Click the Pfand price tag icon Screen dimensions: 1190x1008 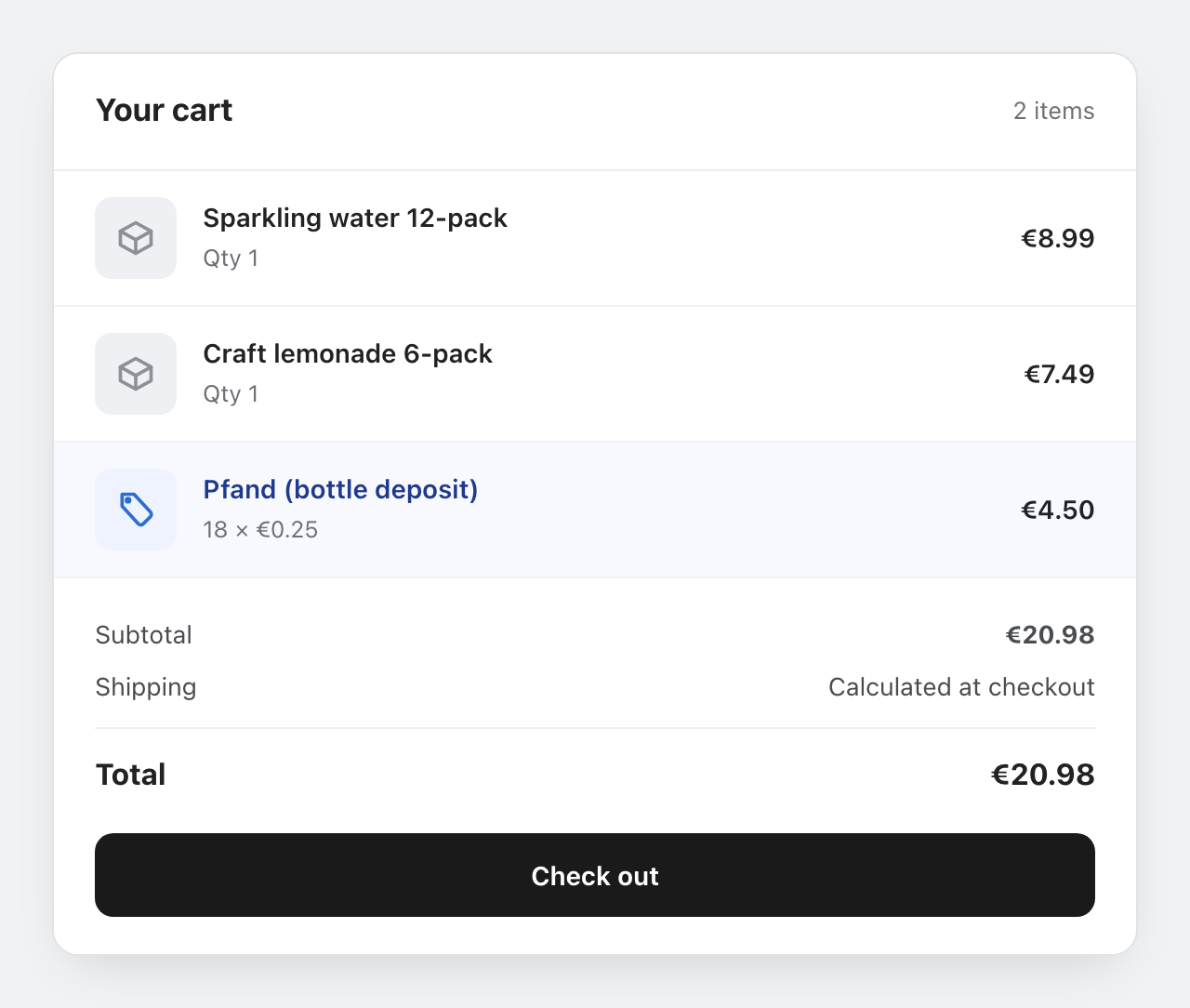pyautogui.click(x=136, y=510)
